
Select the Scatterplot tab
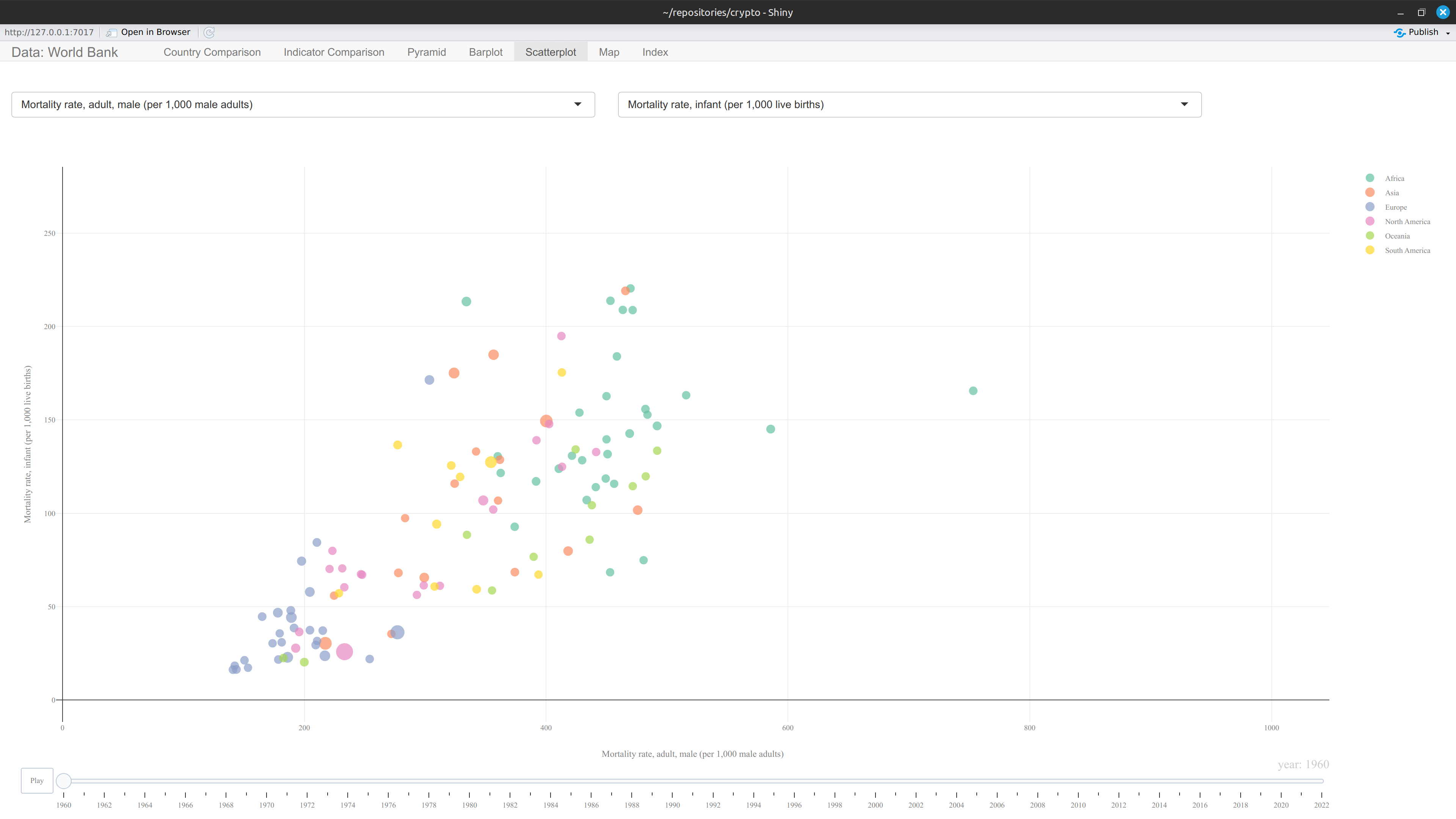click(x=551, y=52)
